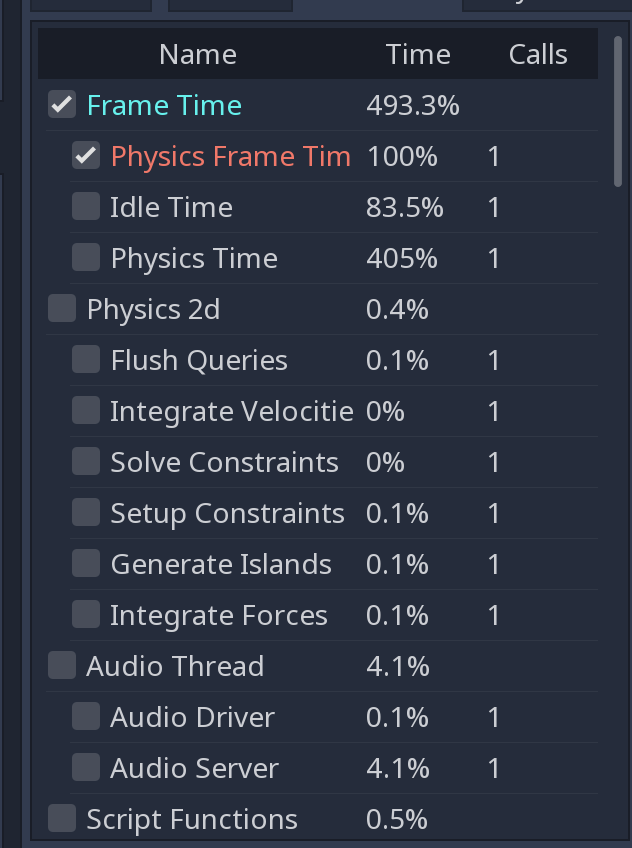Check the Solve Constraints entry
The width and height of the screenshot is (632, 848).
pos(85,461)
